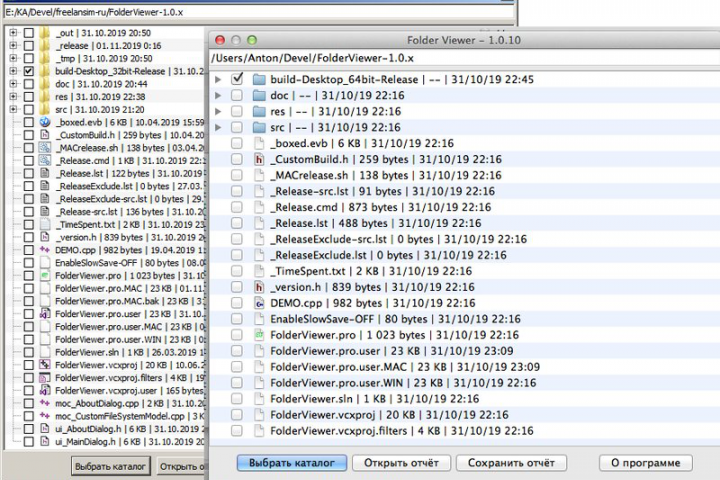This screenshot has height=480, width=720.
Task: Click the _out folder icon in Windows window
Action: click(45, 33)
